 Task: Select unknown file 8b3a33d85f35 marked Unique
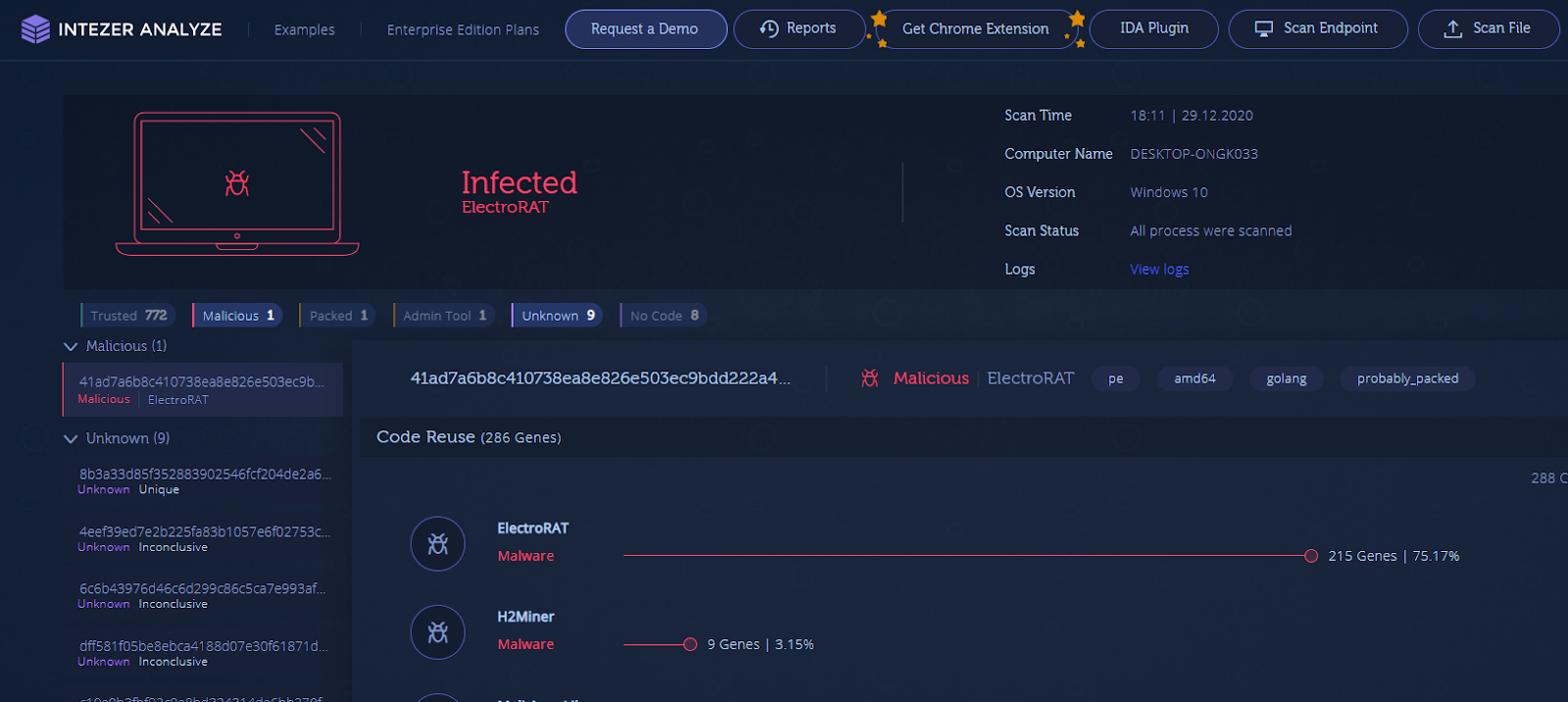coord(203,480)
